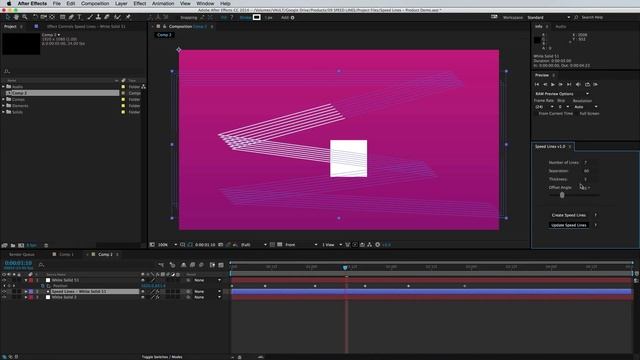Expand the Audio folder in Project
This screenshot has width=640, height=360.
(x=3, y=87)
